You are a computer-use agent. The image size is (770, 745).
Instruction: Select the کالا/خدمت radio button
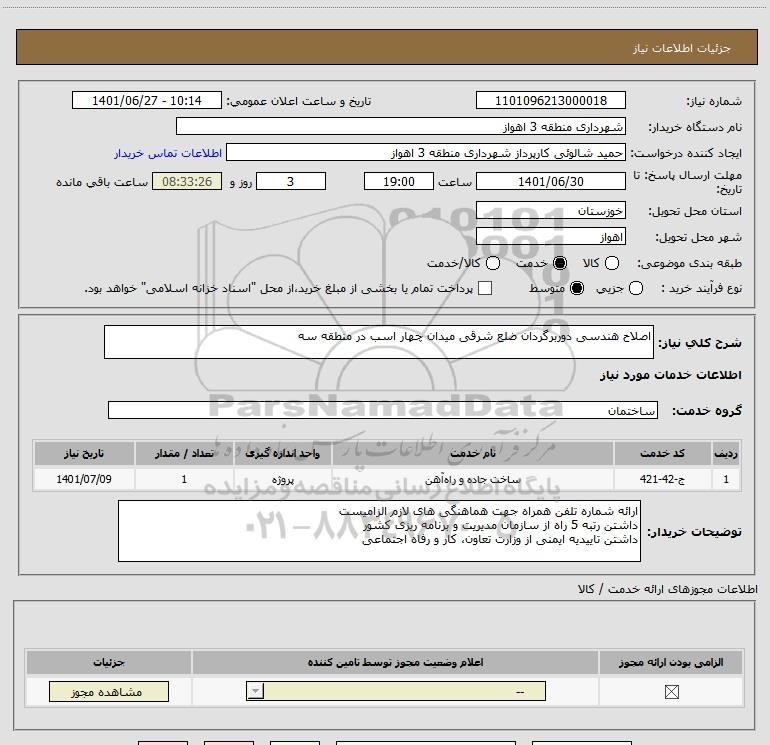[493, 263]
